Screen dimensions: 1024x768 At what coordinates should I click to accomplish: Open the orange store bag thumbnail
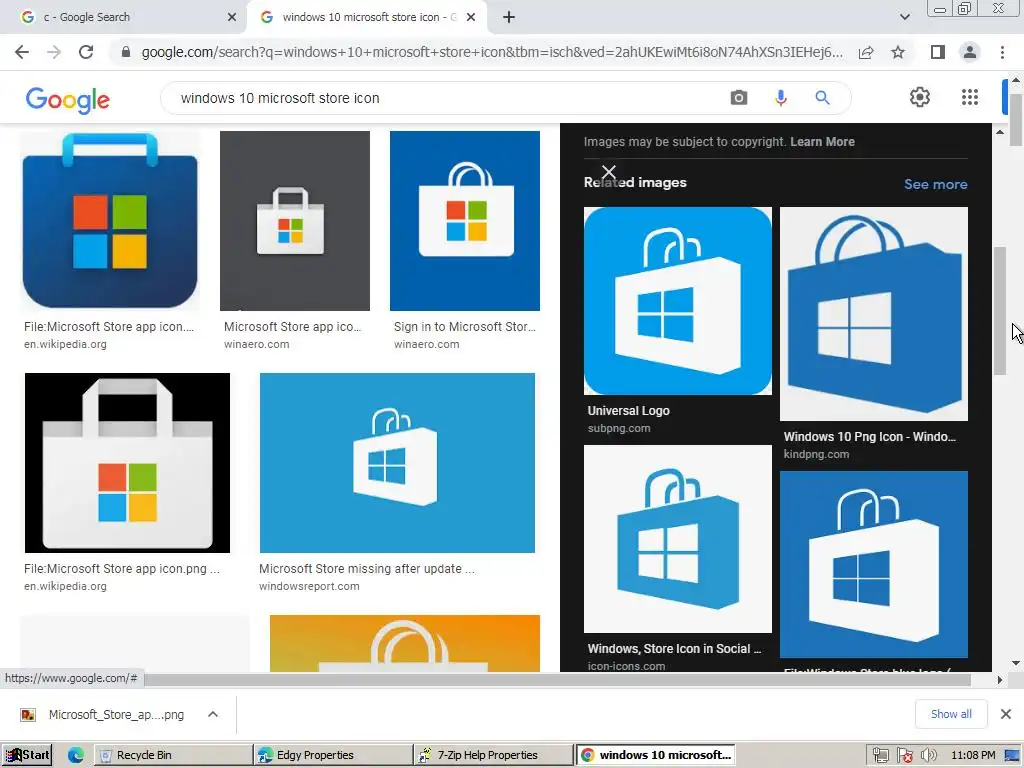tap(404, 643)
